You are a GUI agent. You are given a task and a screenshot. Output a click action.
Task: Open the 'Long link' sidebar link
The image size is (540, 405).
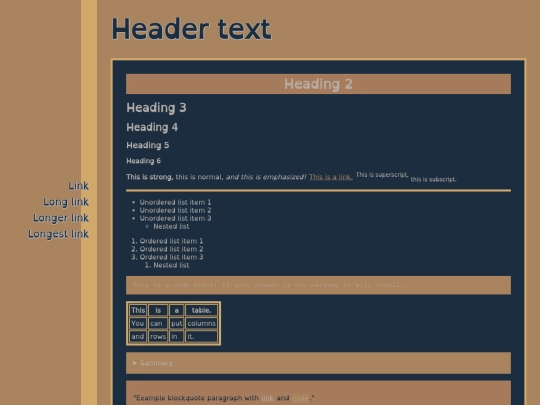coord(66,202)
